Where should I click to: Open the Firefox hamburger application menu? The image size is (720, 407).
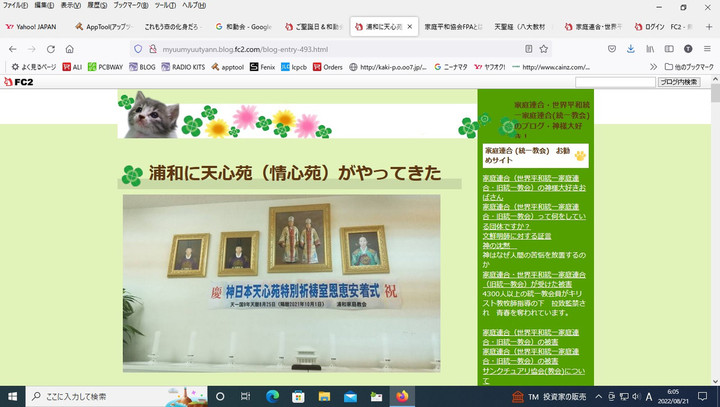pos(708,48)
